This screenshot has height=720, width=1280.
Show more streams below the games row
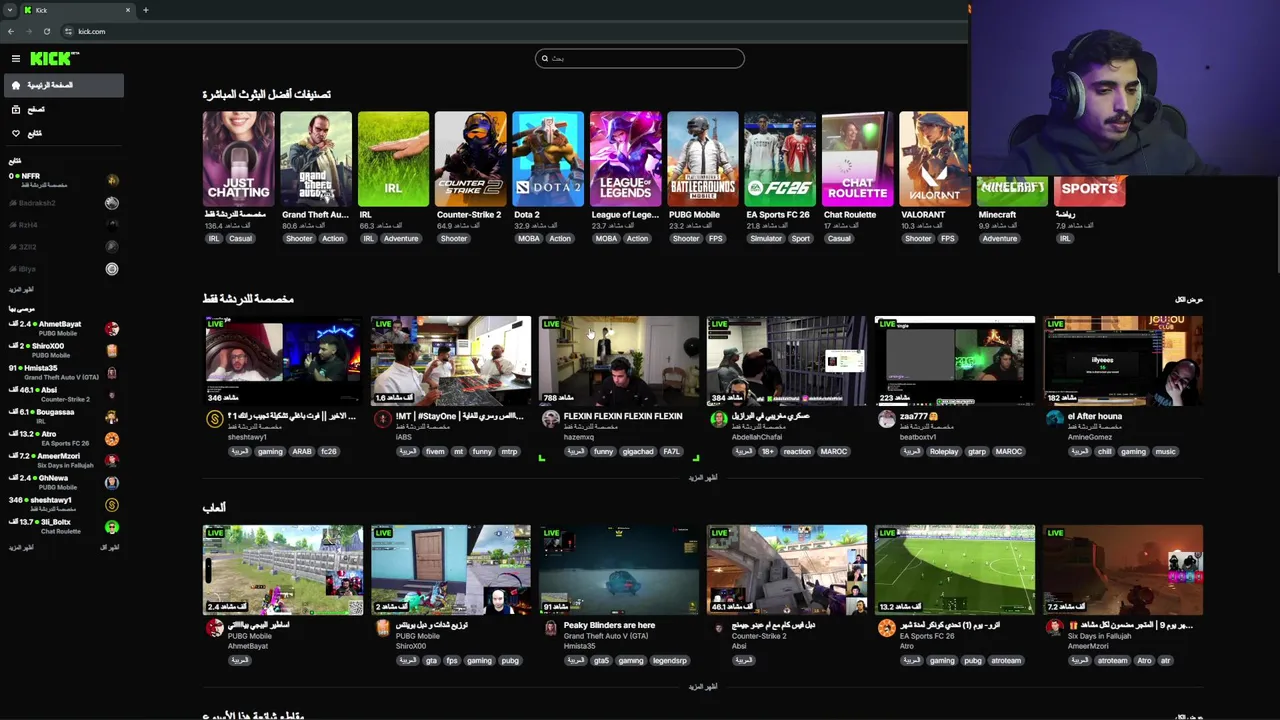[x=703, y=687]
